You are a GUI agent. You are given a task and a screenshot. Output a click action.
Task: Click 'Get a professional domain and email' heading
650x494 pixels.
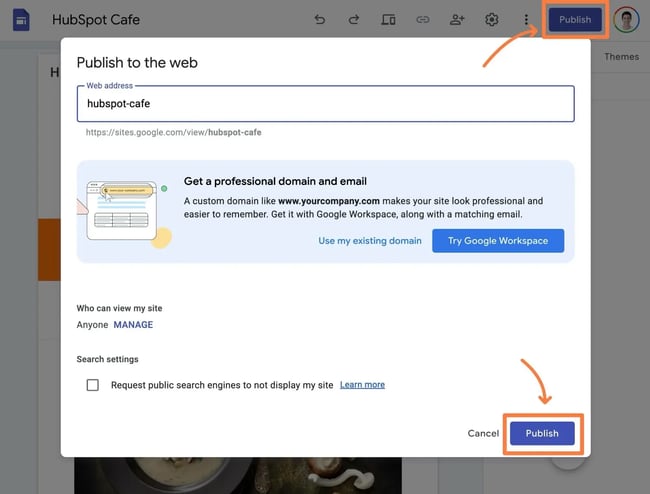pyautogui.click(x=275, y=182)
